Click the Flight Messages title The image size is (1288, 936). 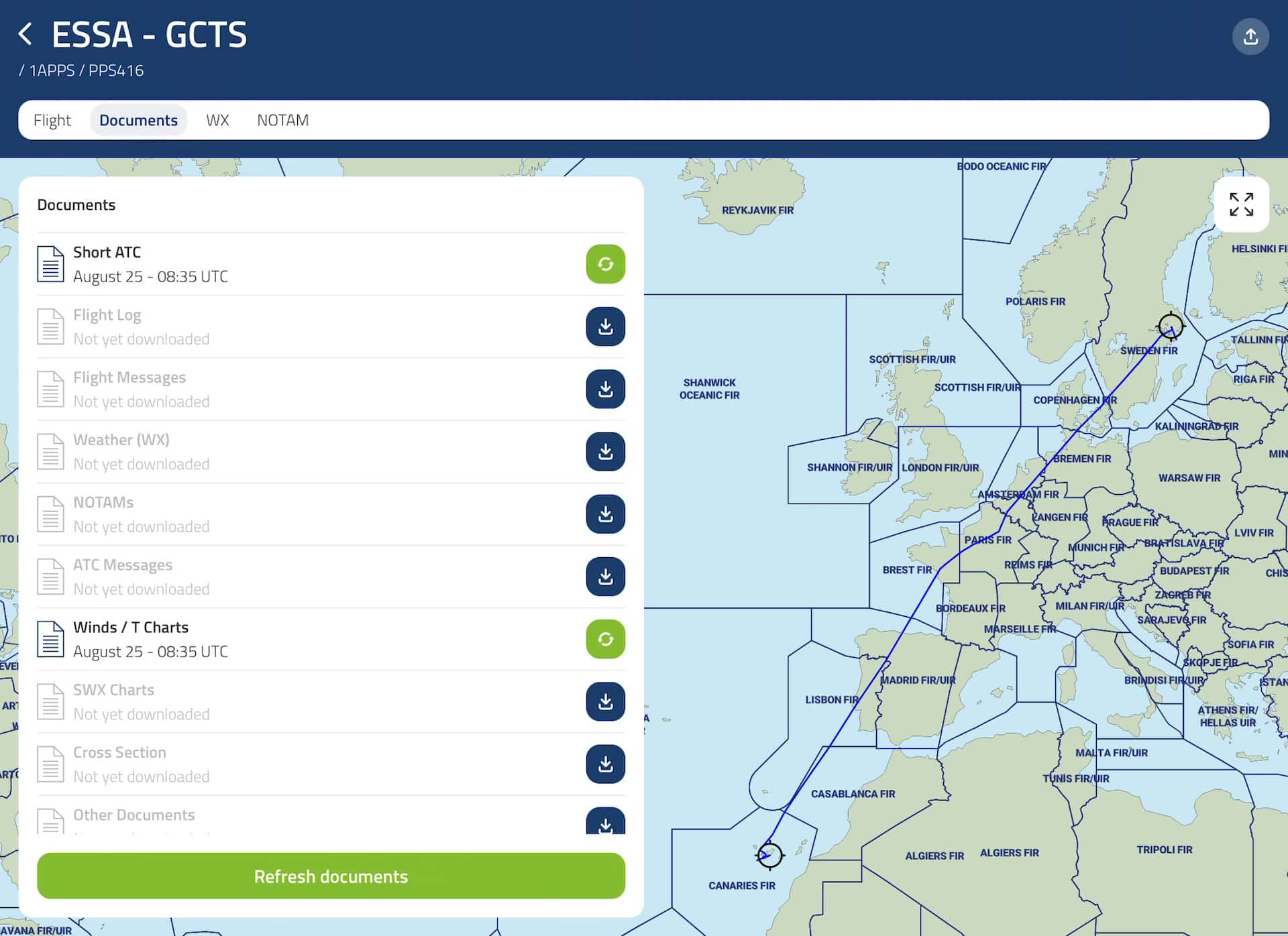129,377
